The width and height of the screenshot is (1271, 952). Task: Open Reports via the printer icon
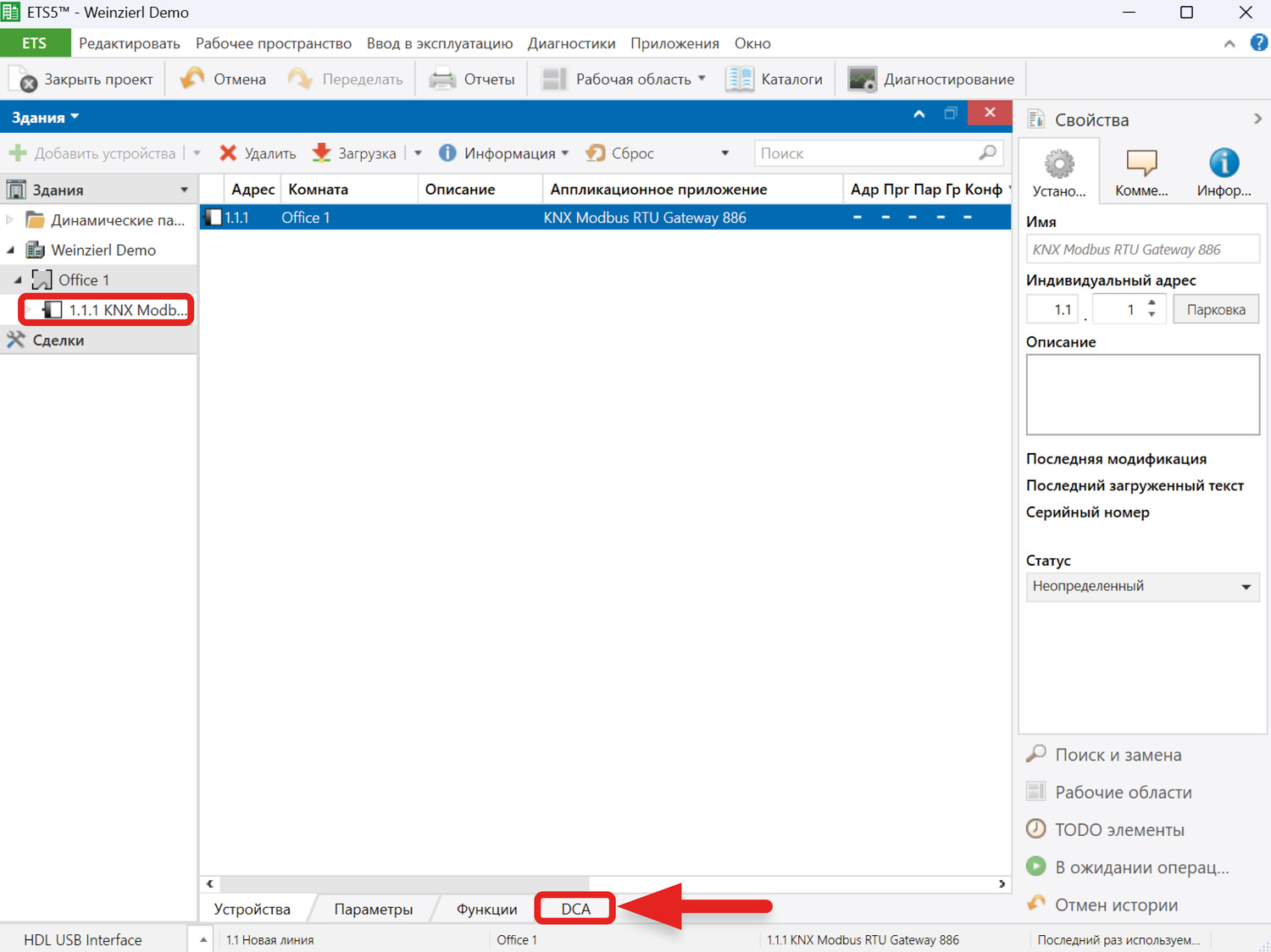coord(442,79)
